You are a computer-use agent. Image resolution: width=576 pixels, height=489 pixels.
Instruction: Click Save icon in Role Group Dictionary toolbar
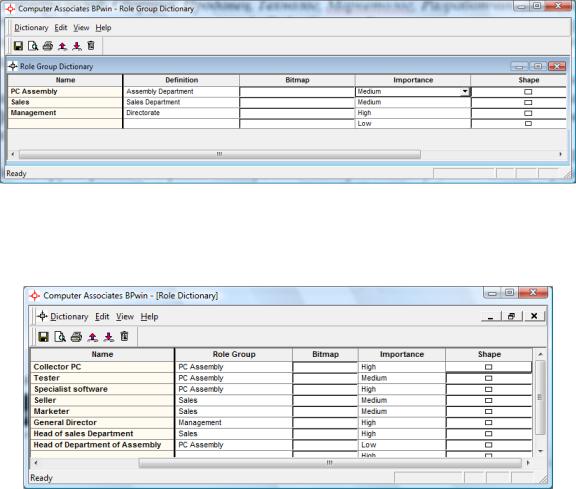coord(18,46)
